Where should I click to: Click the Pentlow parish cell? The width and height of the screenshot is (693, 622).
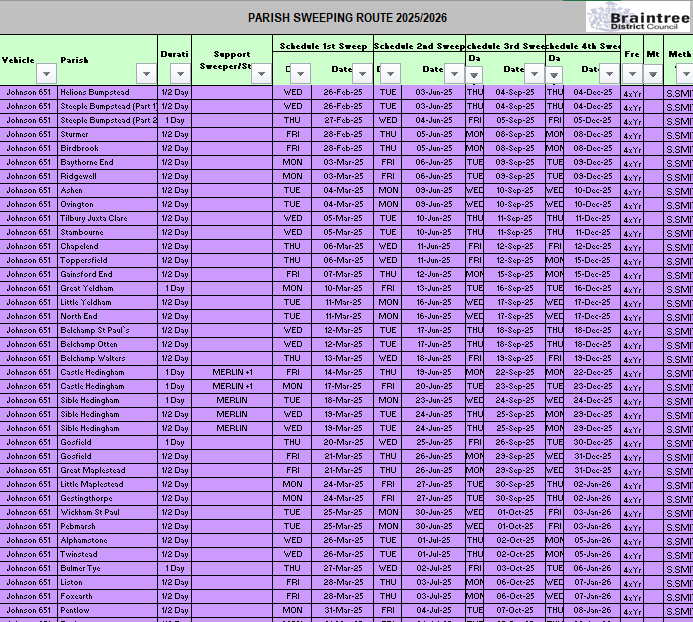click(x=107, y=610)
